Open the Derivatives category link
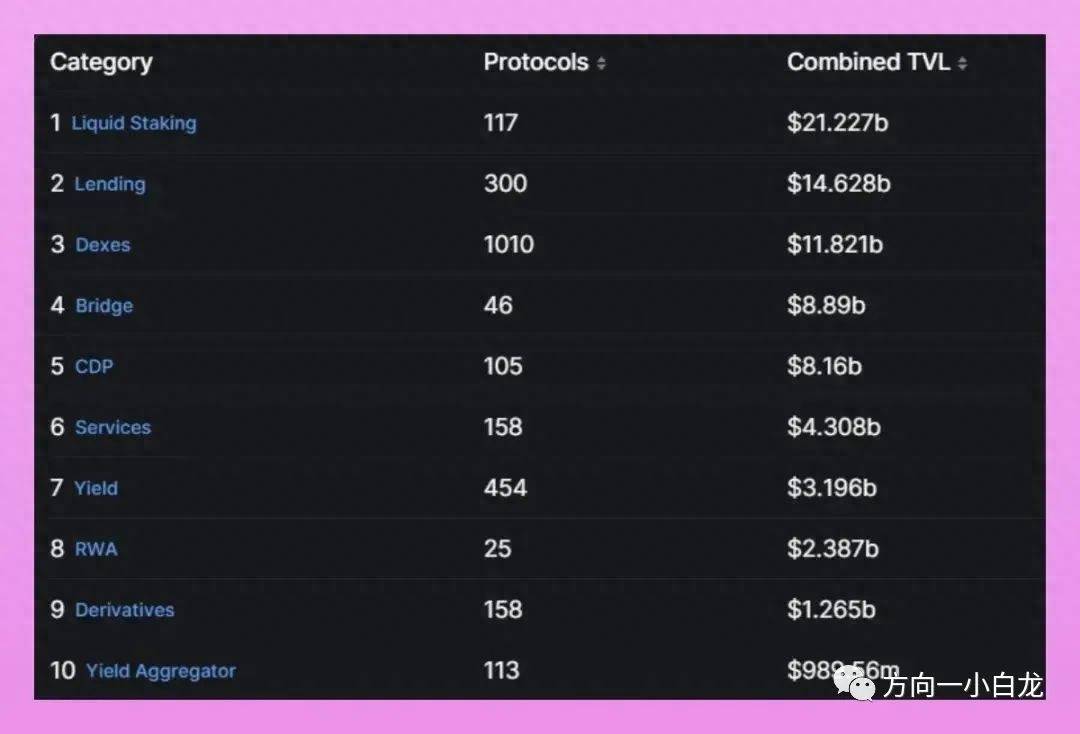Image resolution: width=1080 pixels, height=734 pixels. [x=125, y=610]
